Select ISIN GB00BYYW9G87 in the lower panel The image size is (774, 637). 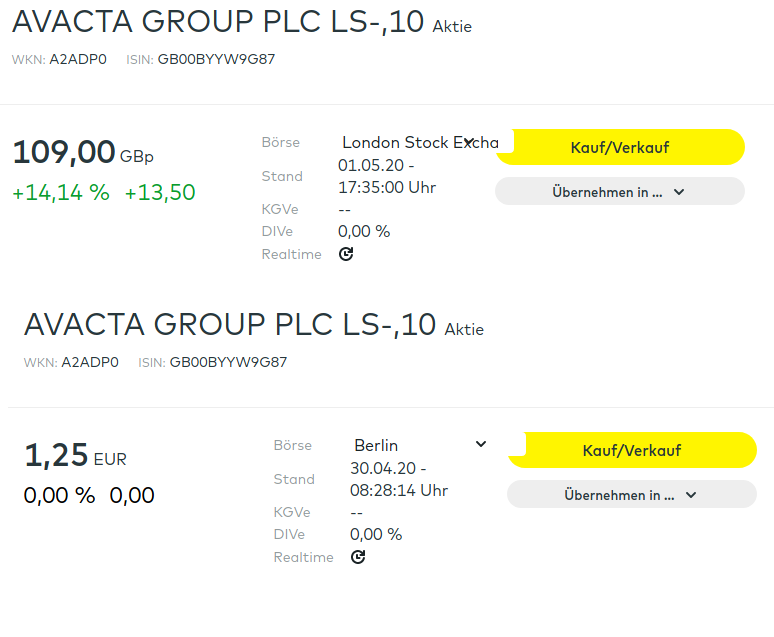point(228,362)
